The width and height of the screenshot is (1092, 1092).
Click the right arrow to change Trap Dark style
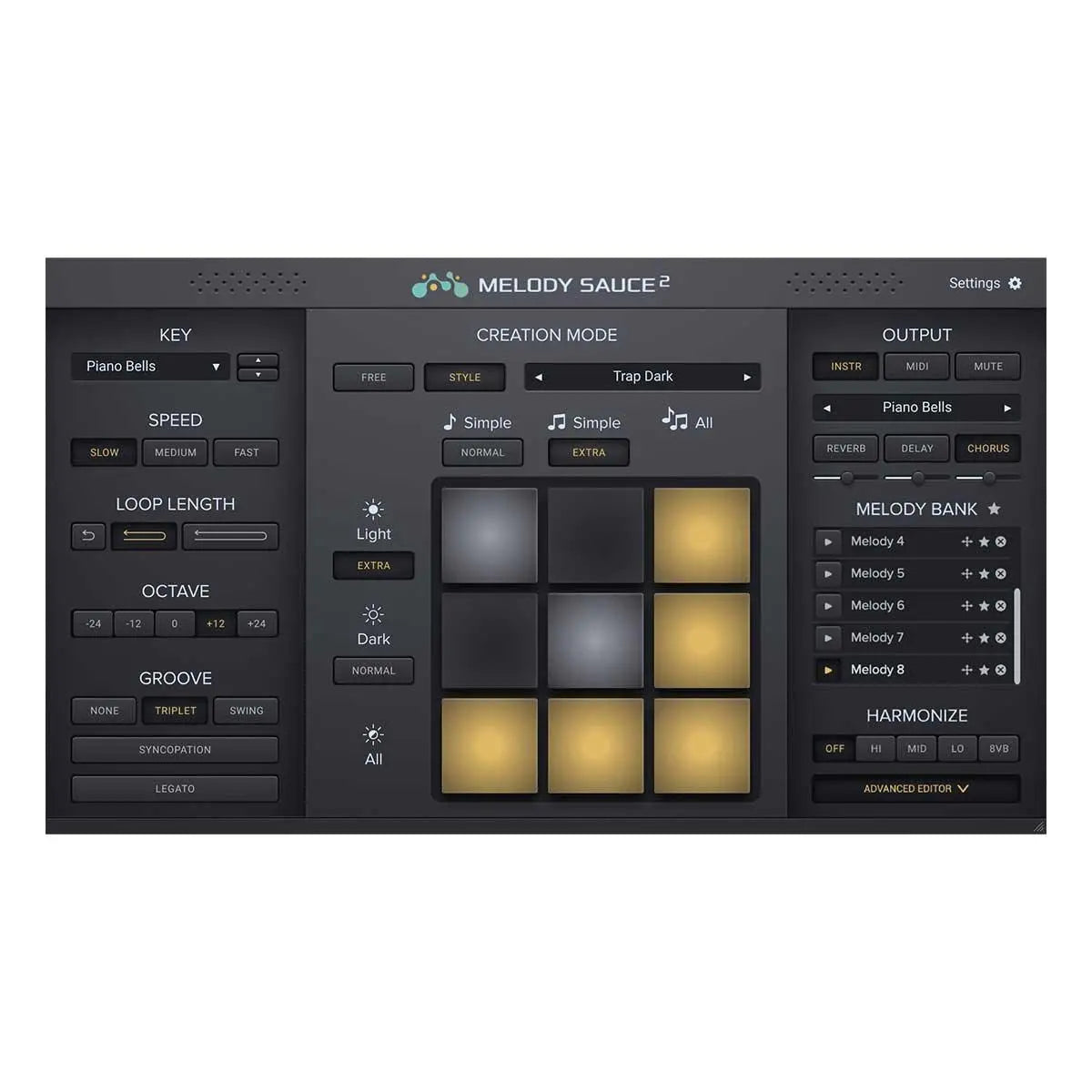click(x=746, y=377)
